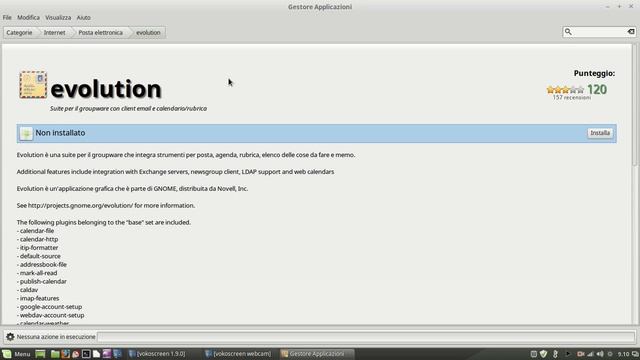Click the projects.gnome.org/evolution URL text
This screenshot has width=640, height=360.
point(80,205)
